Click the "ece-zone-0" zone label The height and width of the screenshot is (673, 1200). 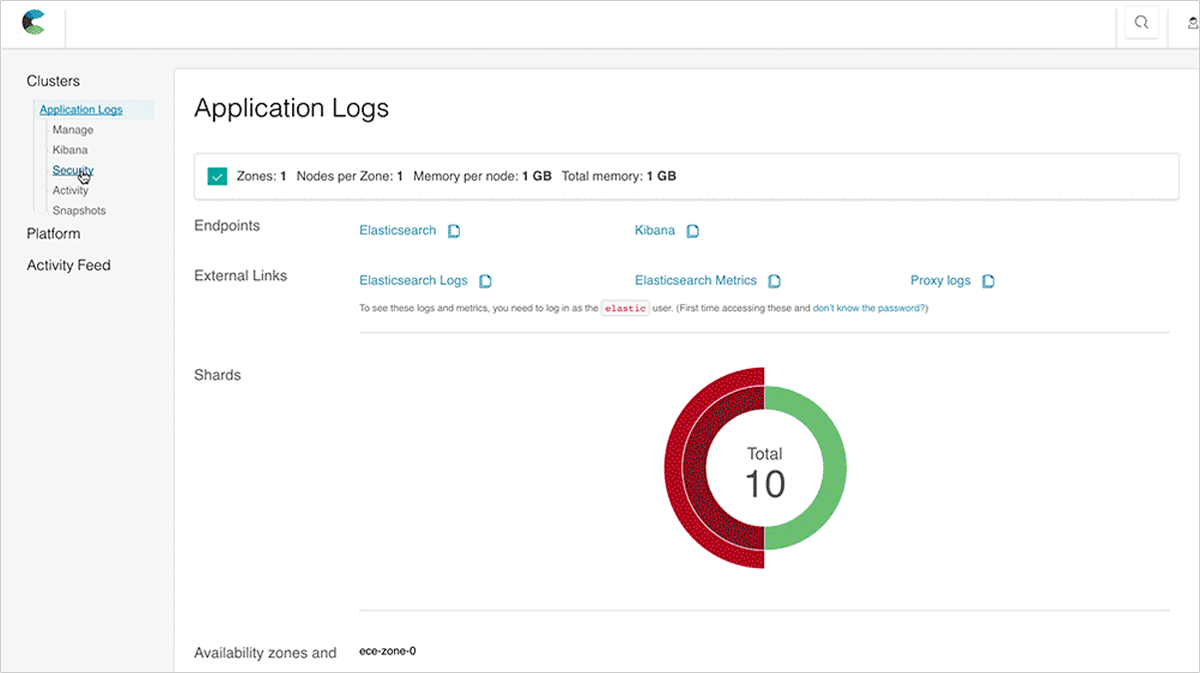387,651
